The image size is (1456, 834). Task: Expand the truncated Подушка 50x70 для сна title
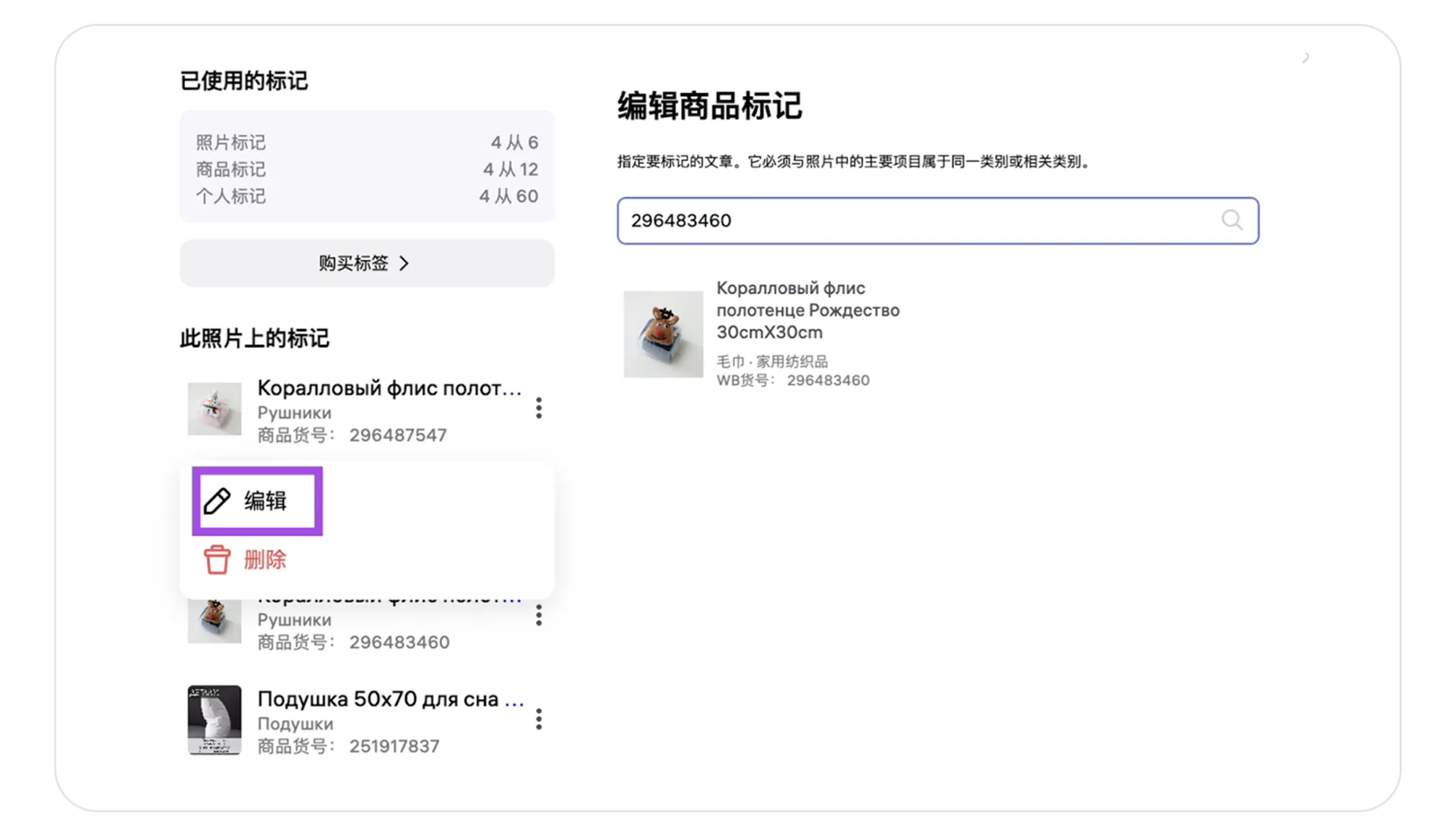tap(388, 698)
